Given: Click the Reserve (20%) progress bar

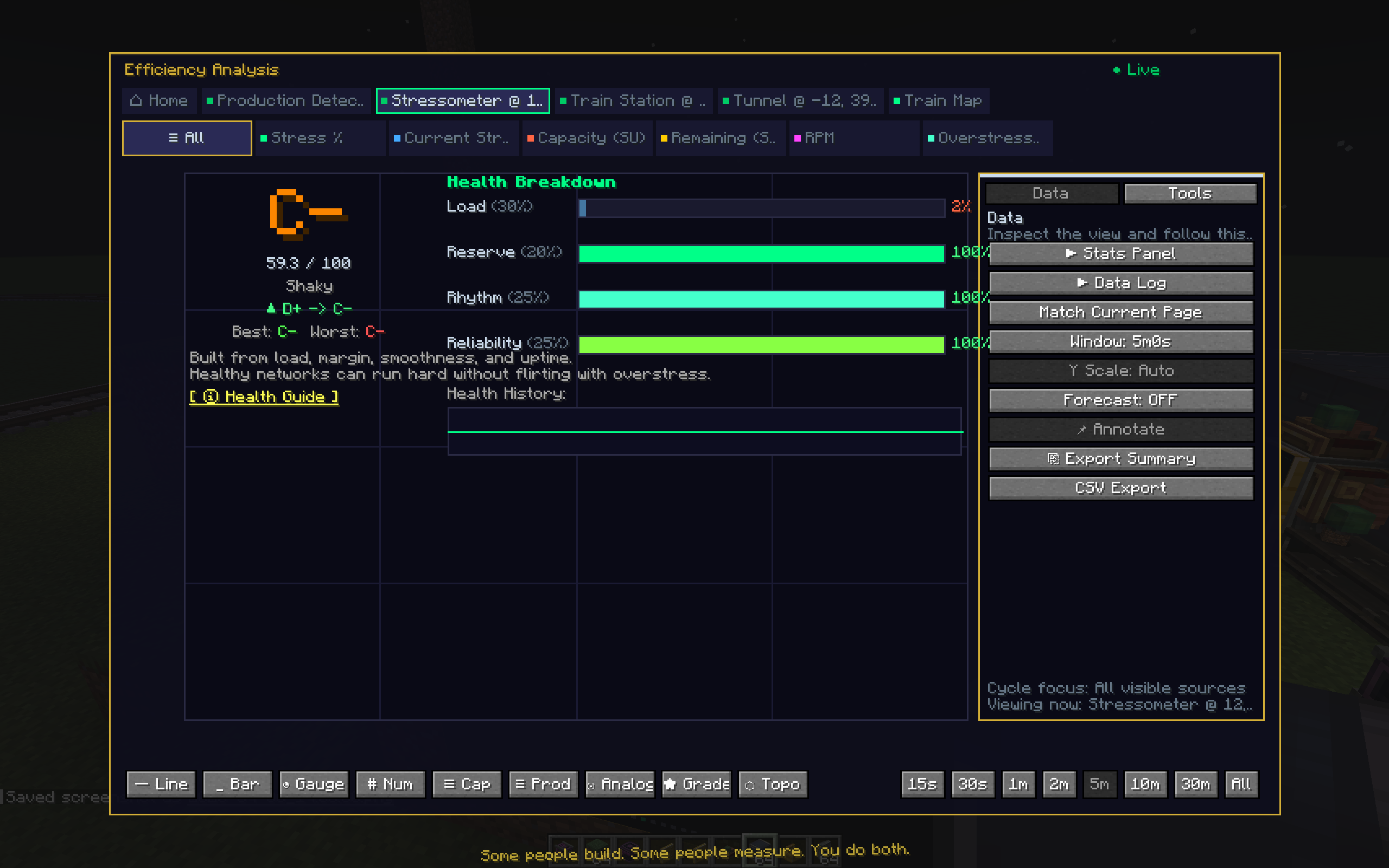Looking at the screenshot, I should 762,254.
